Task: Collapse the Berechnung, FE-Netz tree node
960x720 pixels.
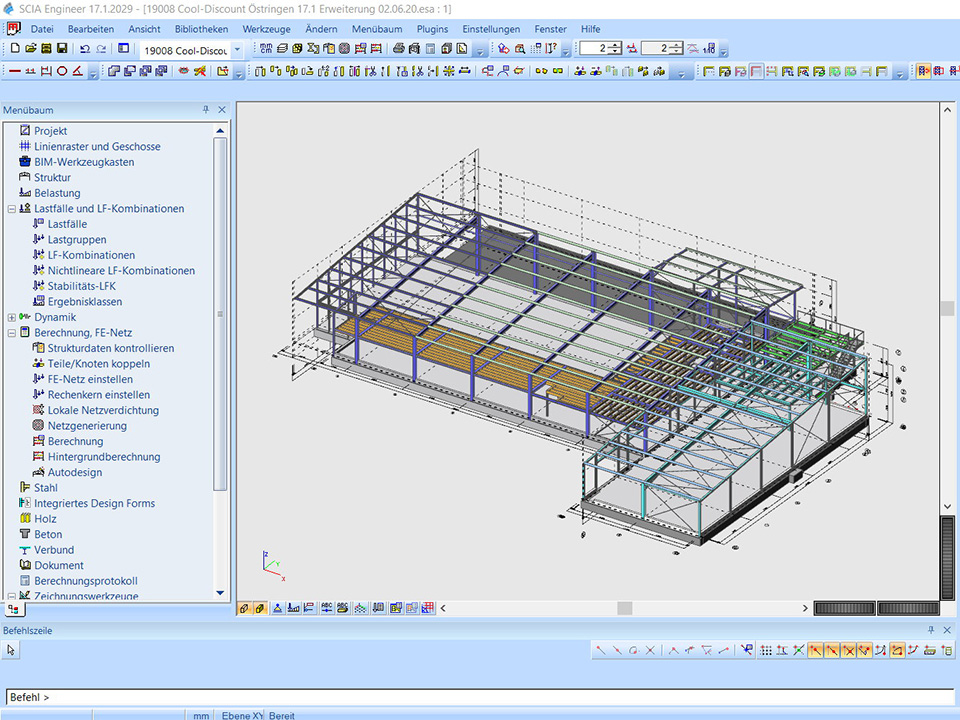Action: tap(12, 333)
